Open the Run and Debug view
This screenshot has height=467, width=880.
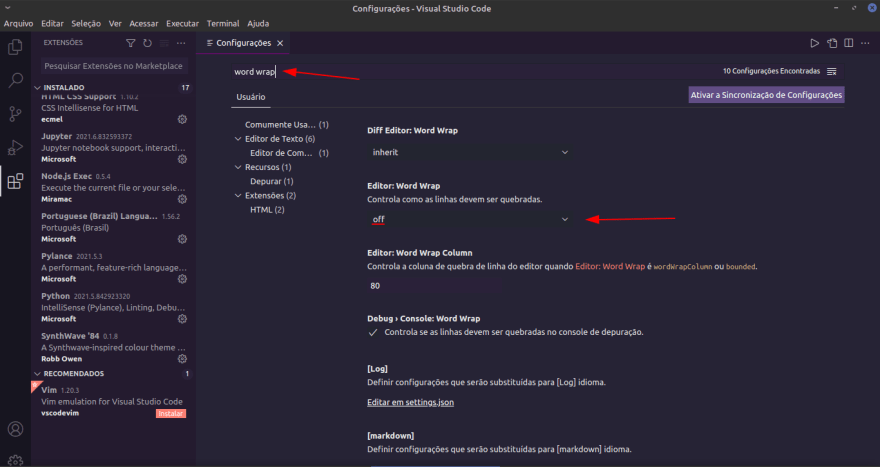(15, 148)
